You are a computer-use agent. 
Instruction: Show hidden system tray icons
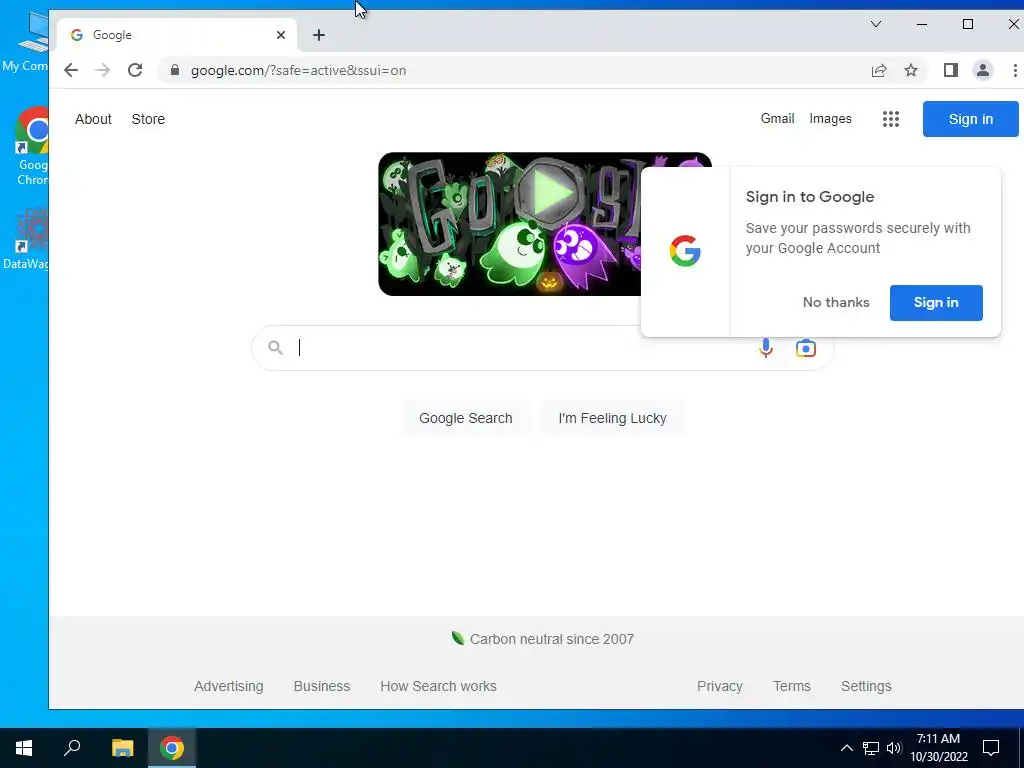pos(846,748)
